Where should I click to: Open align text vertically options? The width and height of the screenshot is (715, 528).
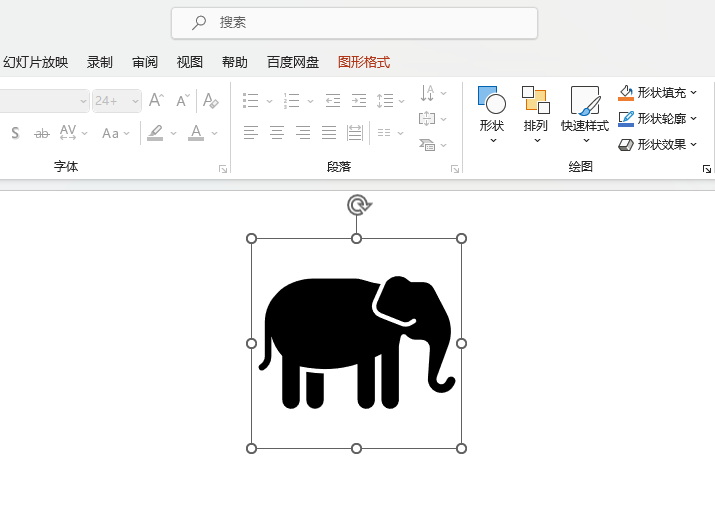(x=433, y=119)
